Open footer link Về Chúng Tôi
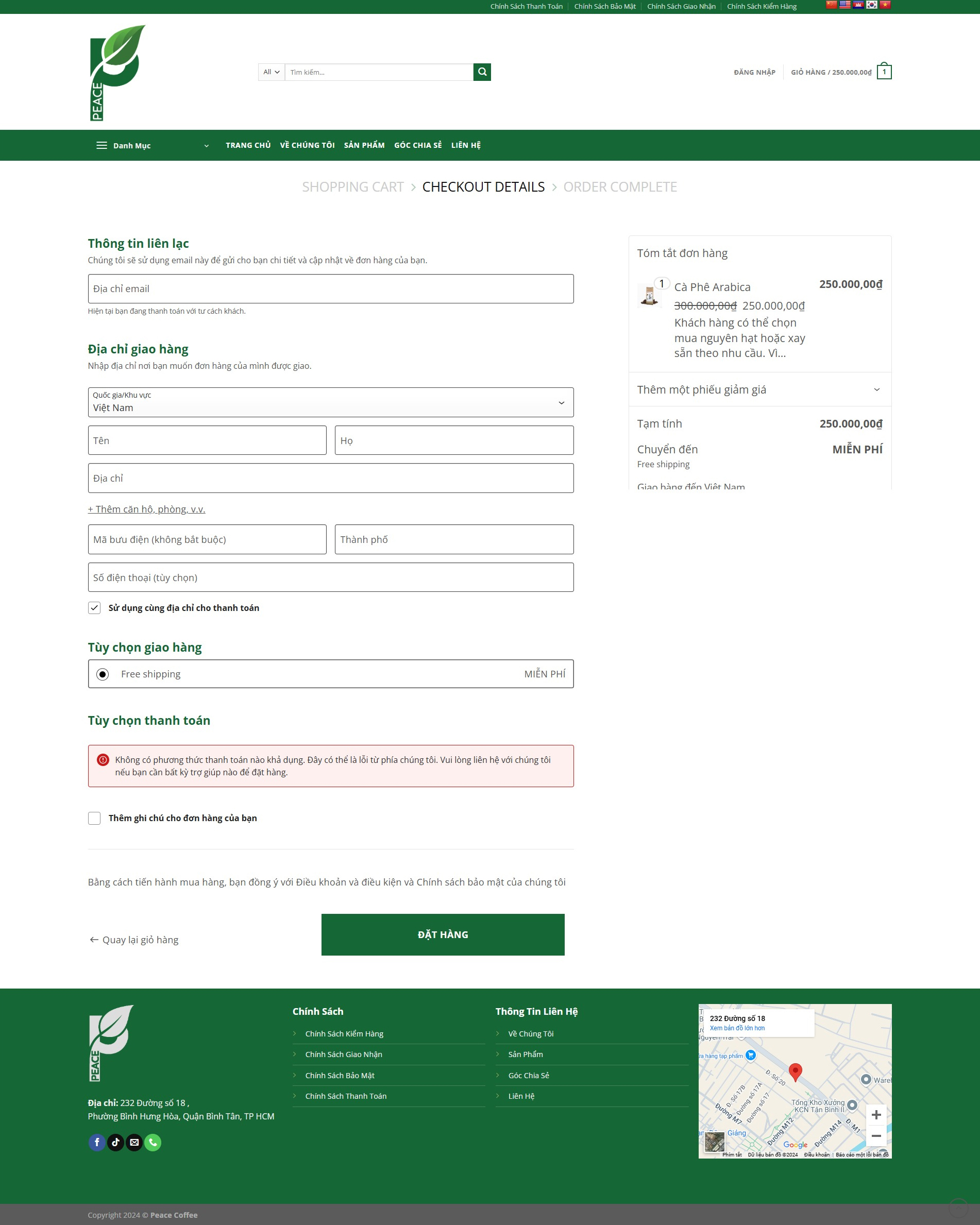 (531, 1033)
